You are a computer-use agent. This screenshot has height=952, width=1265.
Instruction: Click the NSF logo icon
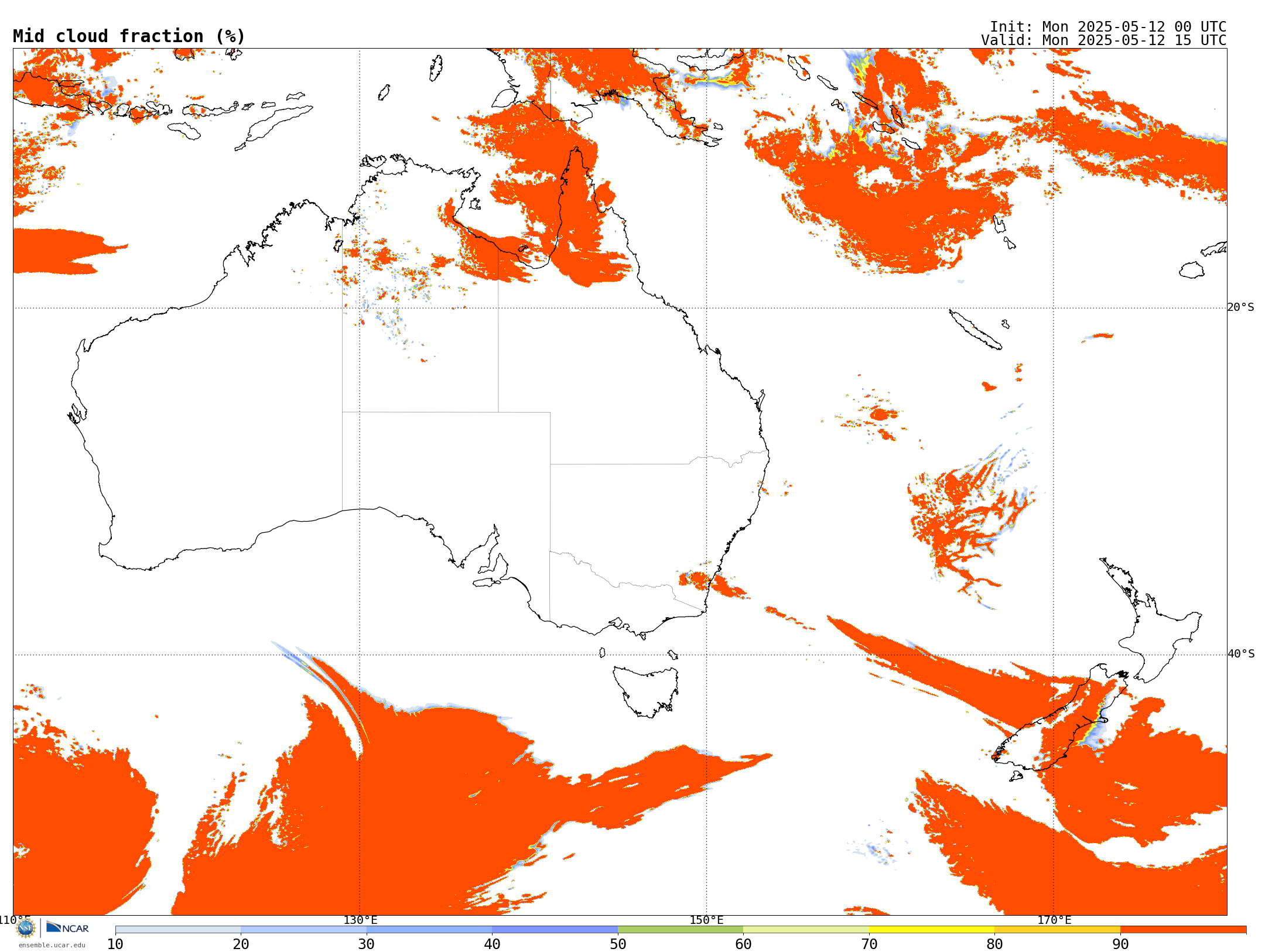pyautogui.click(x=26, y=927)
